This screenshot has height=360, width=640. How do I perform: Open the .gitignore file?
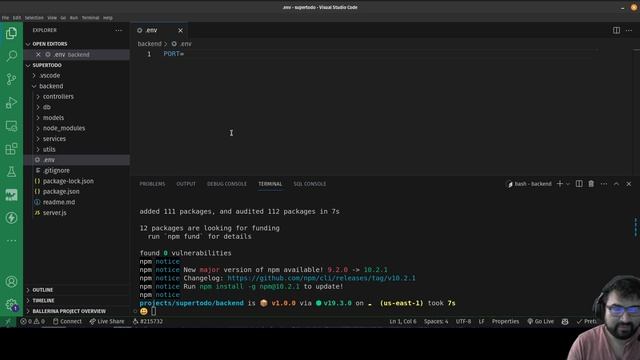(56, 171)
